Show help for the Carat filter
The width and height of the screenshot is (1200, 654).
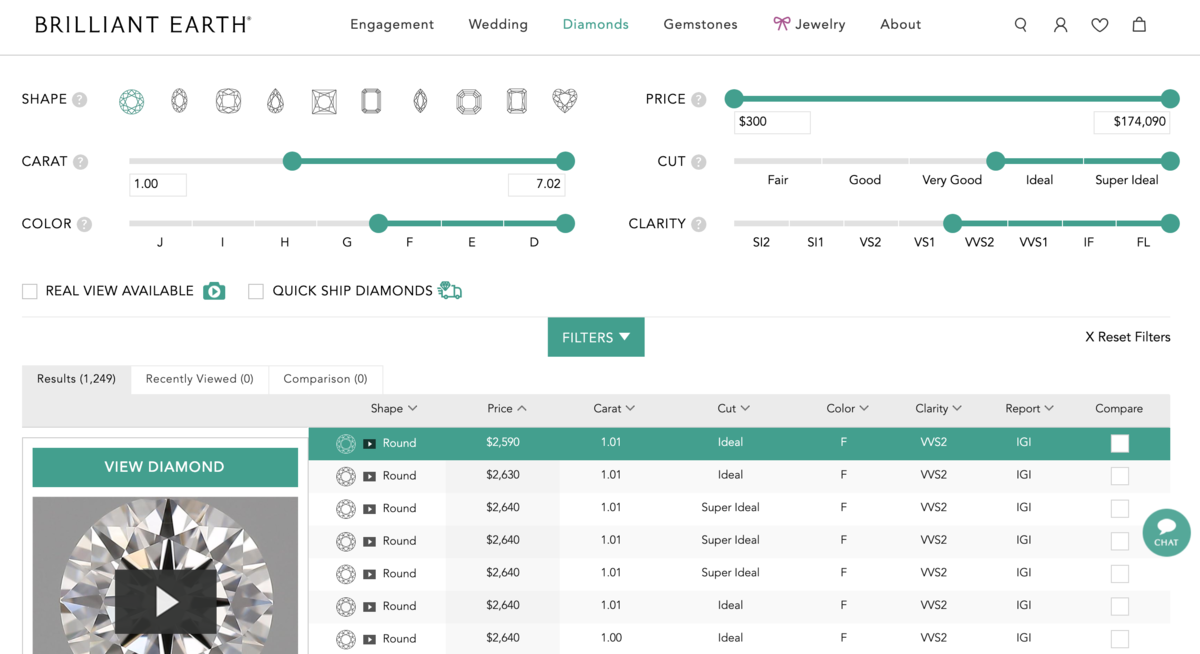(x=80, y=162)
